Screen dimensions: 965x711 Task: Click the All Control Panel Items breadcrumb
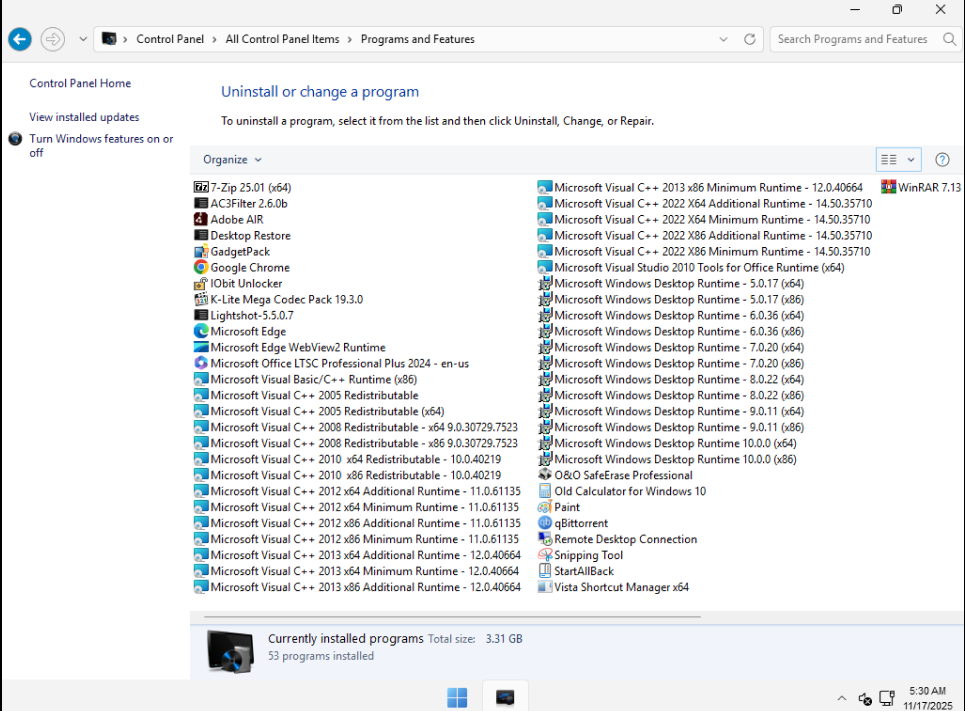[x=282, y=39]
